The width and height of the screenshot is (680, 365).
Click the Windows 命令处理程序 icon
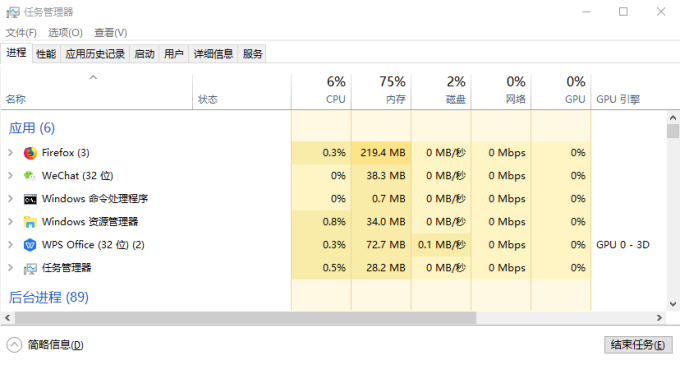(30, 199)
